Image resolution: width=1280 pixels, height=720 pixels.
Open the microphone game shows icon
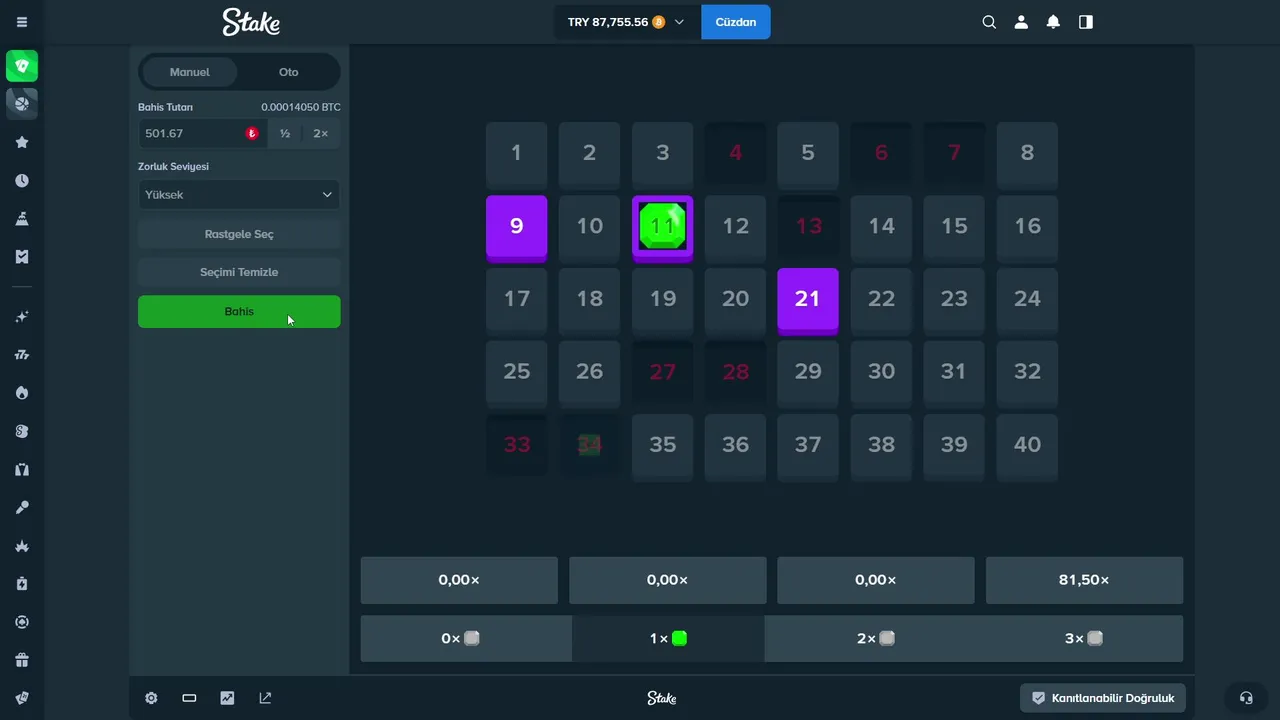(22, 508)
